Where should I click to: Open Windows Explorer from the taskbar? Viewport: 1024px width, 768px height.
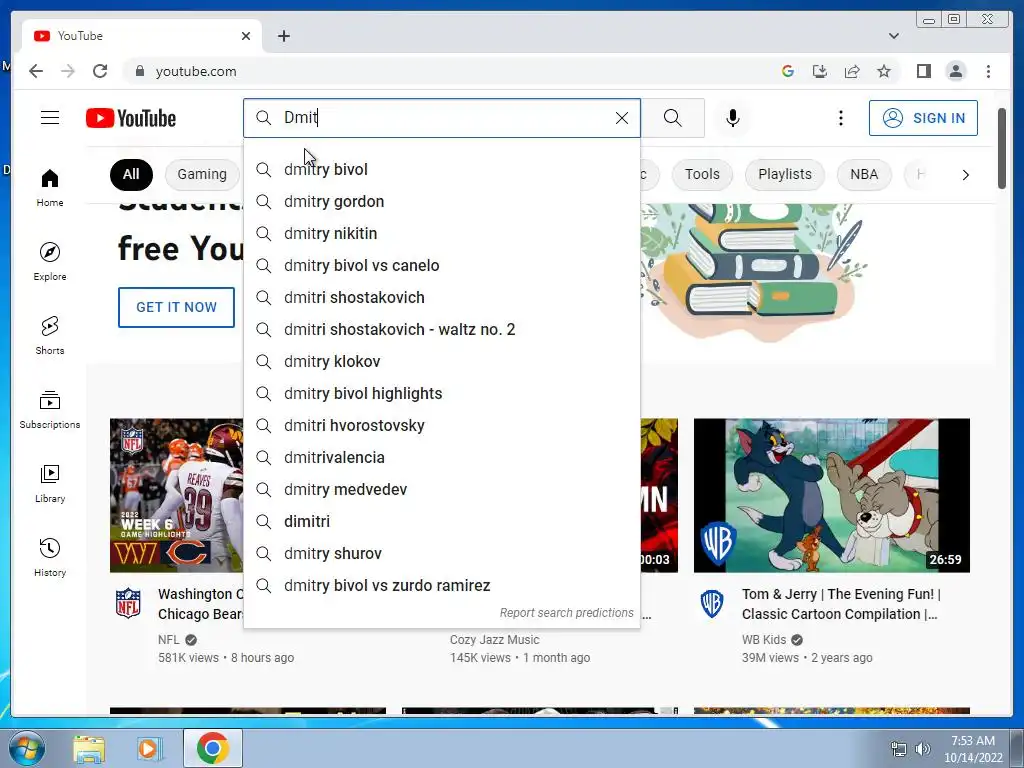coord(89,748)
